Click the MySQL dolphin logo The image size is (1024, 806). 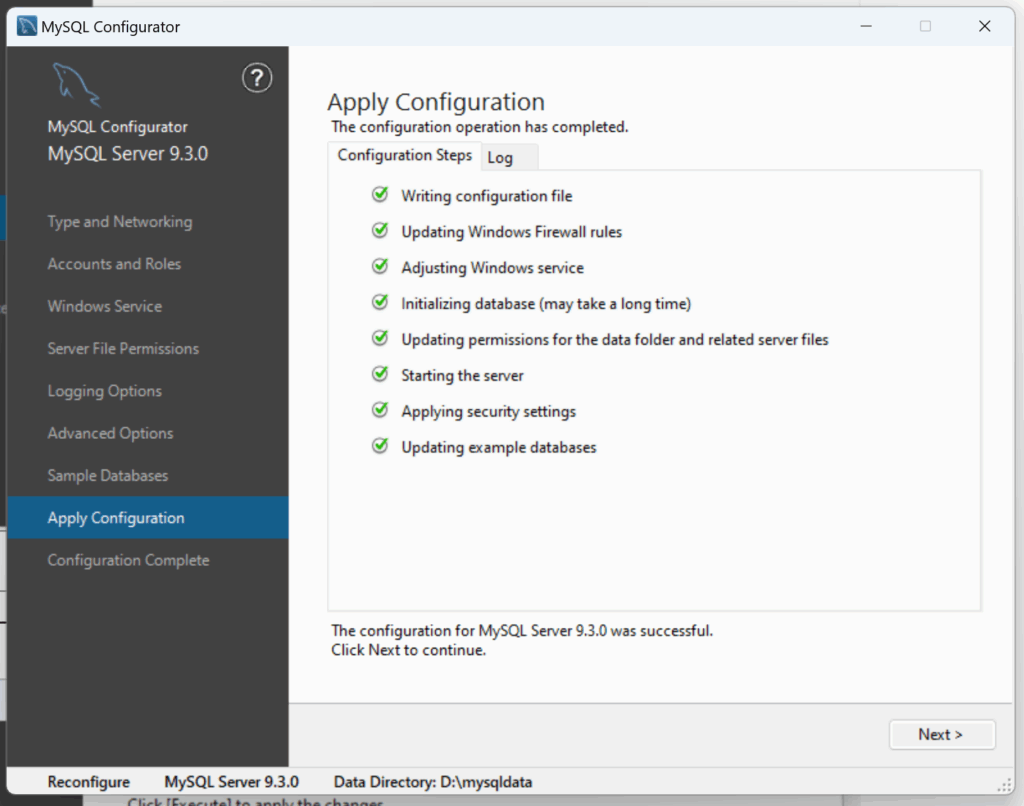(76, 85)
